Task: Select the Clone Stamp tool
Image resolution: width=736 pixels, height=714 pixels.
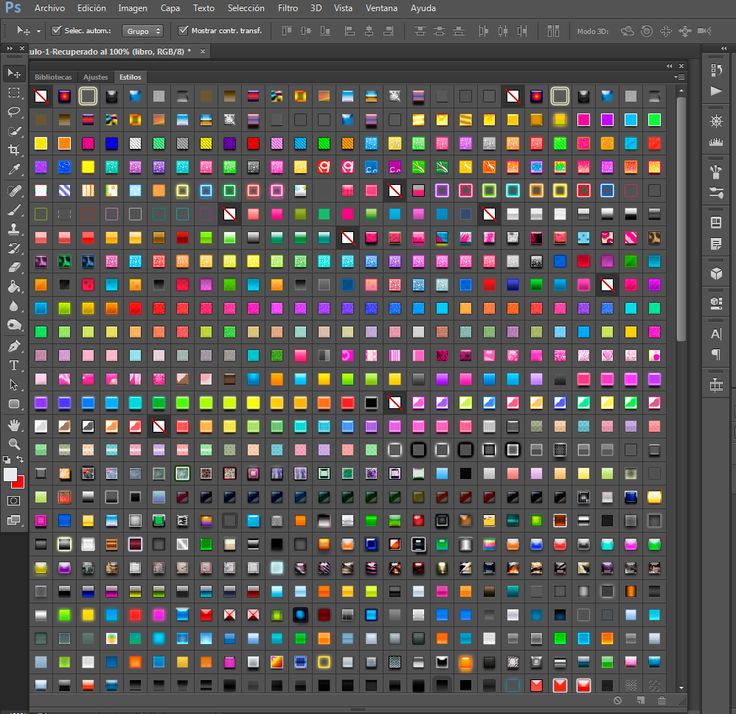Action: (x=14, y=229)
